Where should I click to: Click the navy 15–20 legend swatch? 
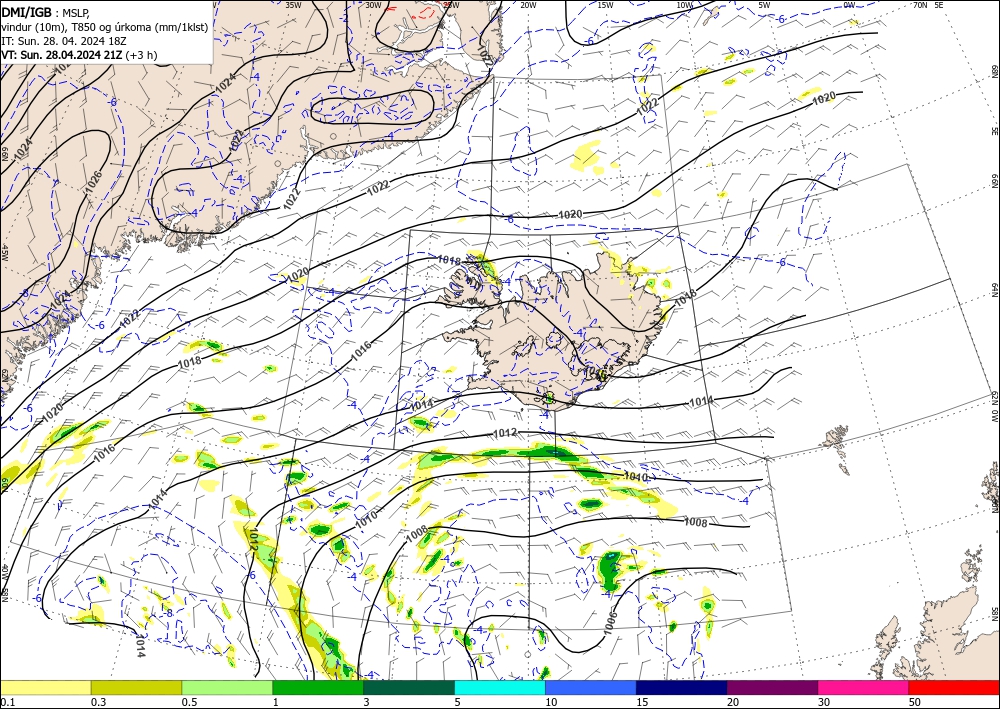click(682, 687)
